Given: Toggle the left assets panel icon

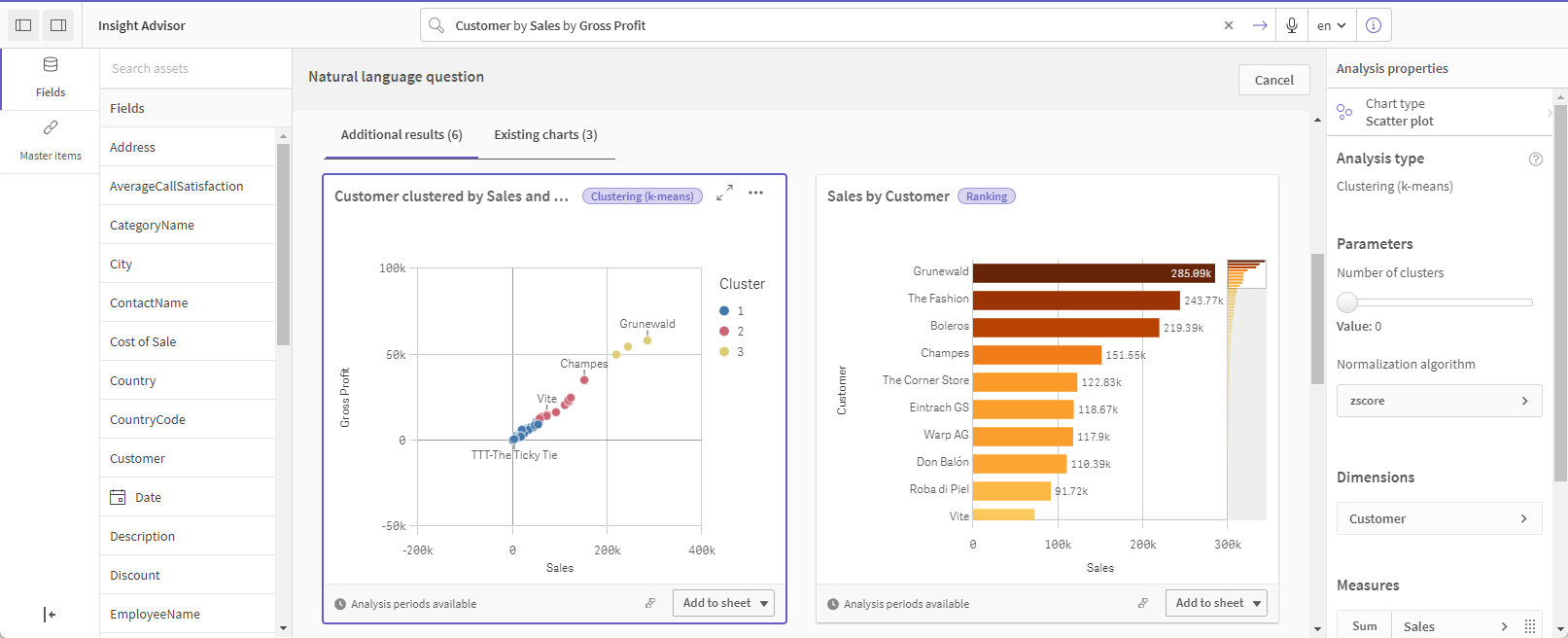Looking at the screenshot, I should [24, 25].
